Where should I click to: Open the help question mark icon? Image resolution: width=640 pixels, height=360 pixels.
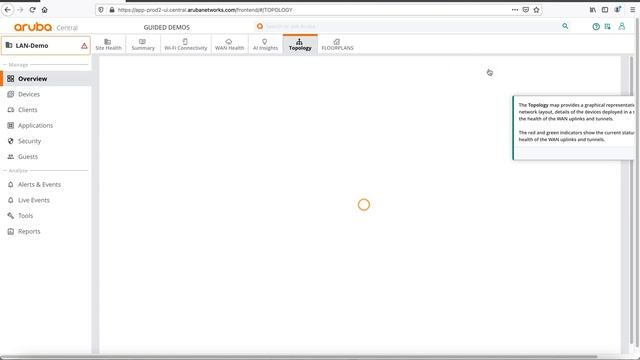click(596, 27)
